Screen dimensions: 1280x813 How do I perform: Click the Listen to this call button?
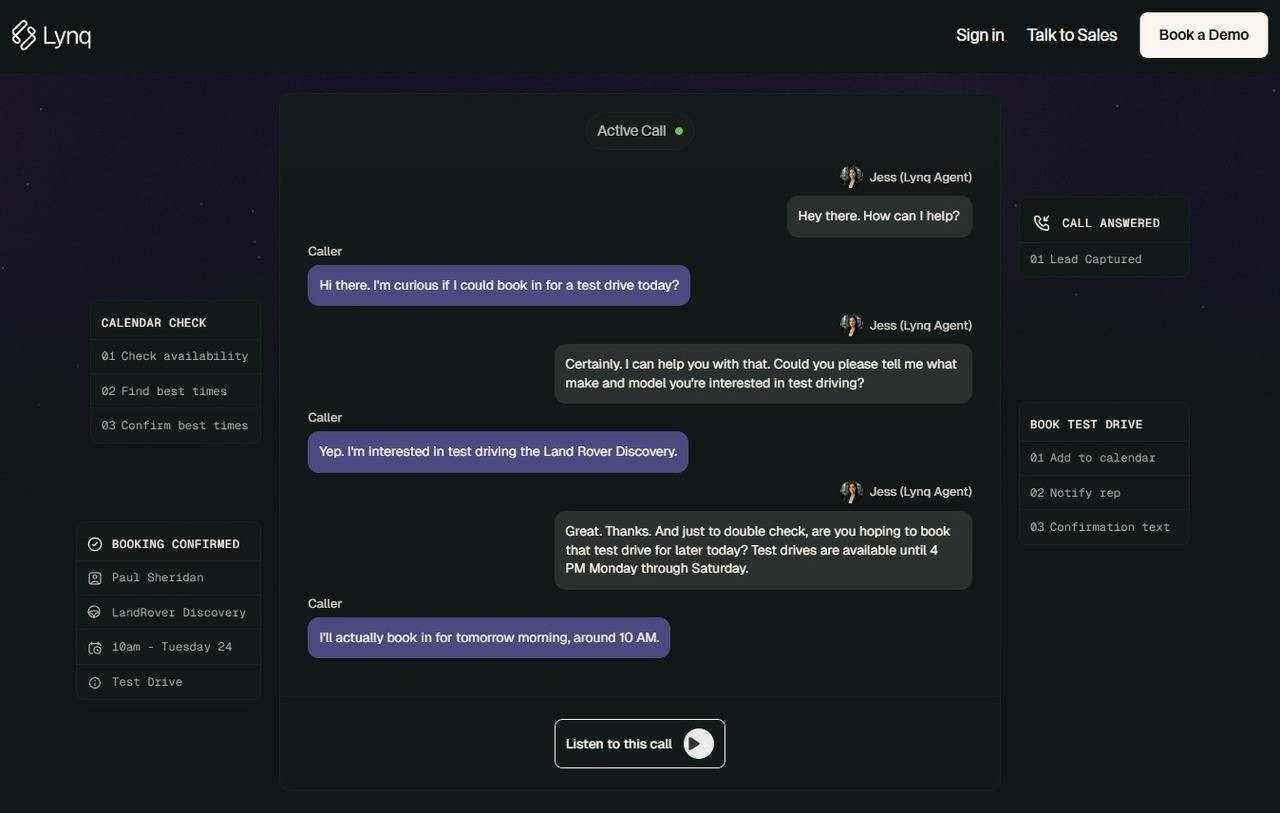[640, 744]
